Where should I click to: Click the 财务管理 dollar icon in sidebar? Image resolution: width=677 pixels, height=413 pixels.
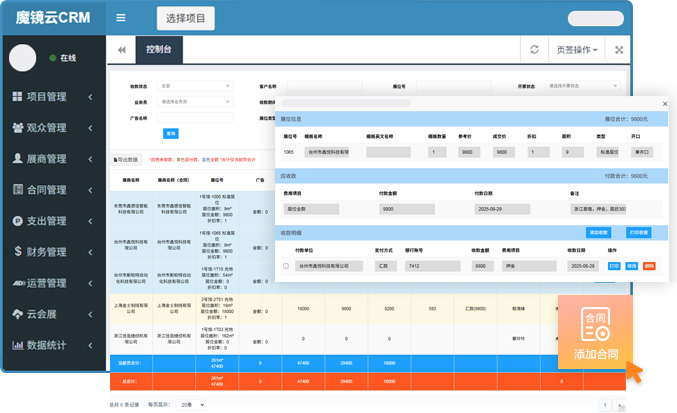pyautogui.click(x=17, y=252)
